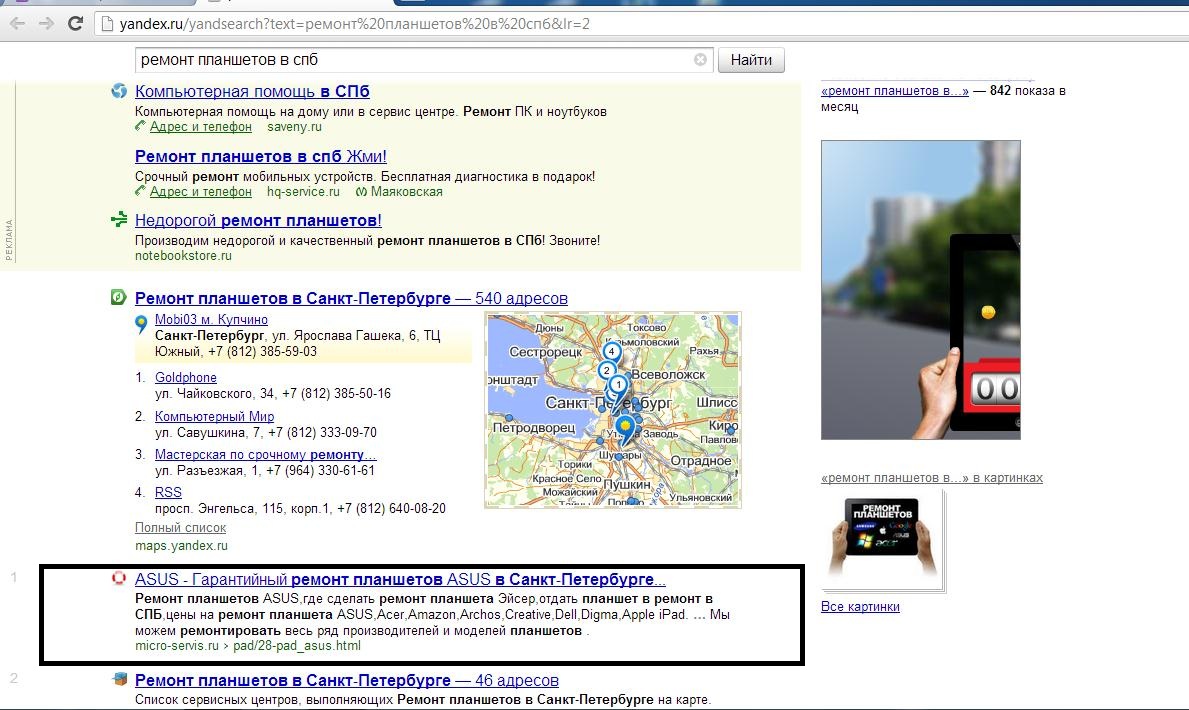Click the maps.yandex.ru green URL text

click(181, 545)
